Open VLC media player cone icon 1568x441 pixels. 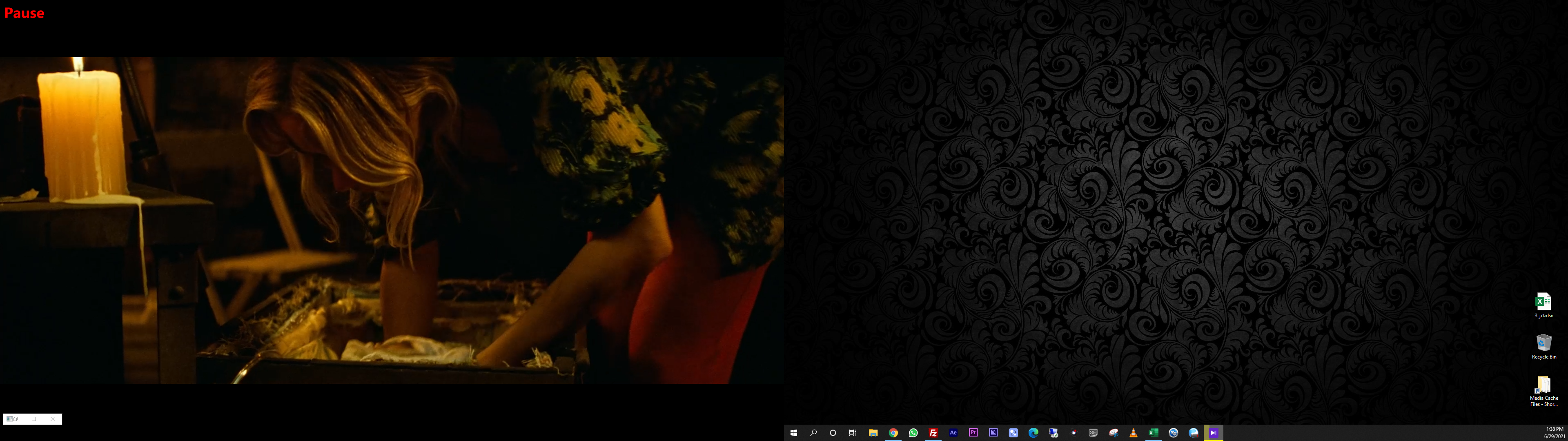(x=1134, y=433)
